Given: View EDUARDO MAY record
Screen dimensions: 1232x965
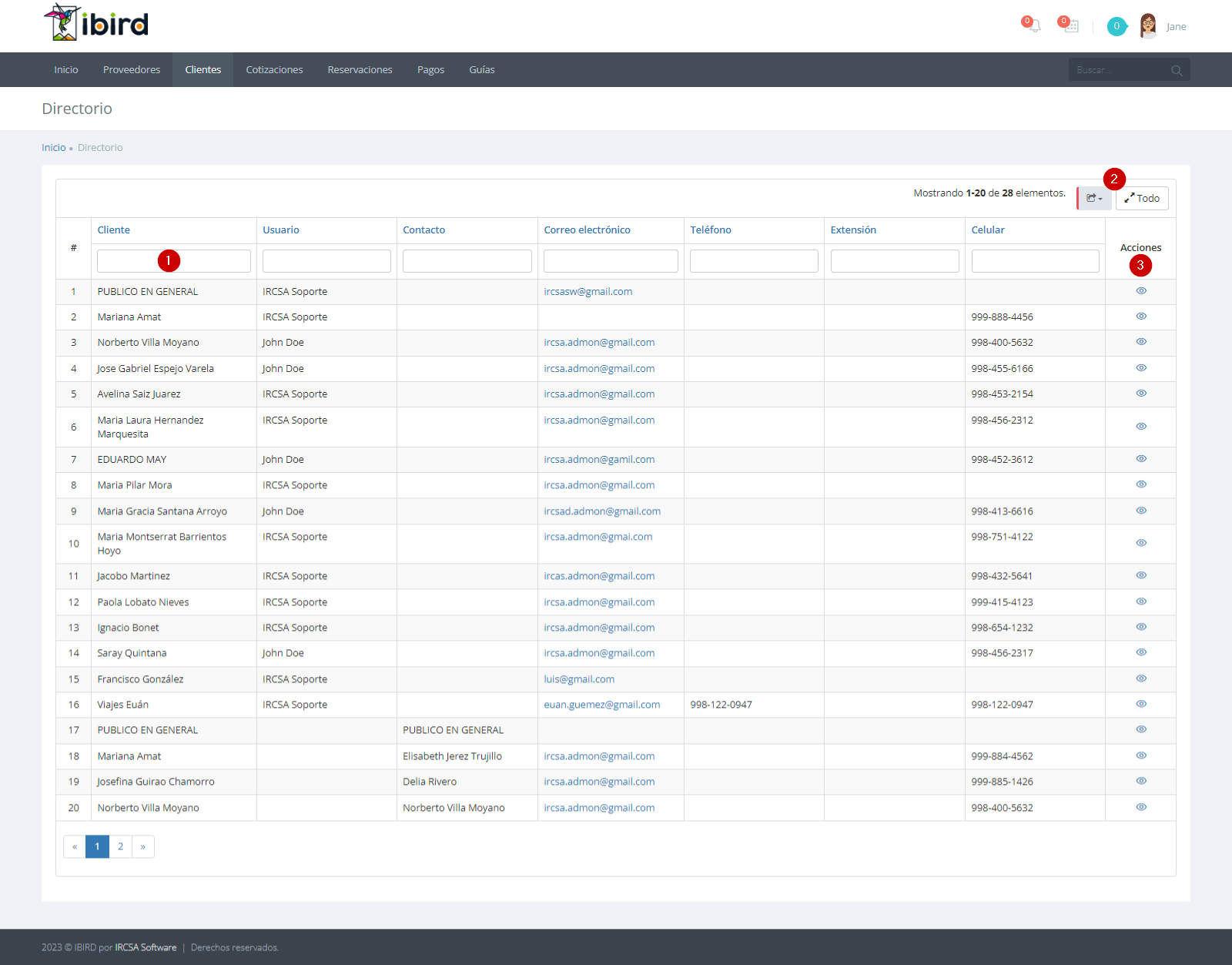Looking at the screenshot, I should pos(1141,459).
